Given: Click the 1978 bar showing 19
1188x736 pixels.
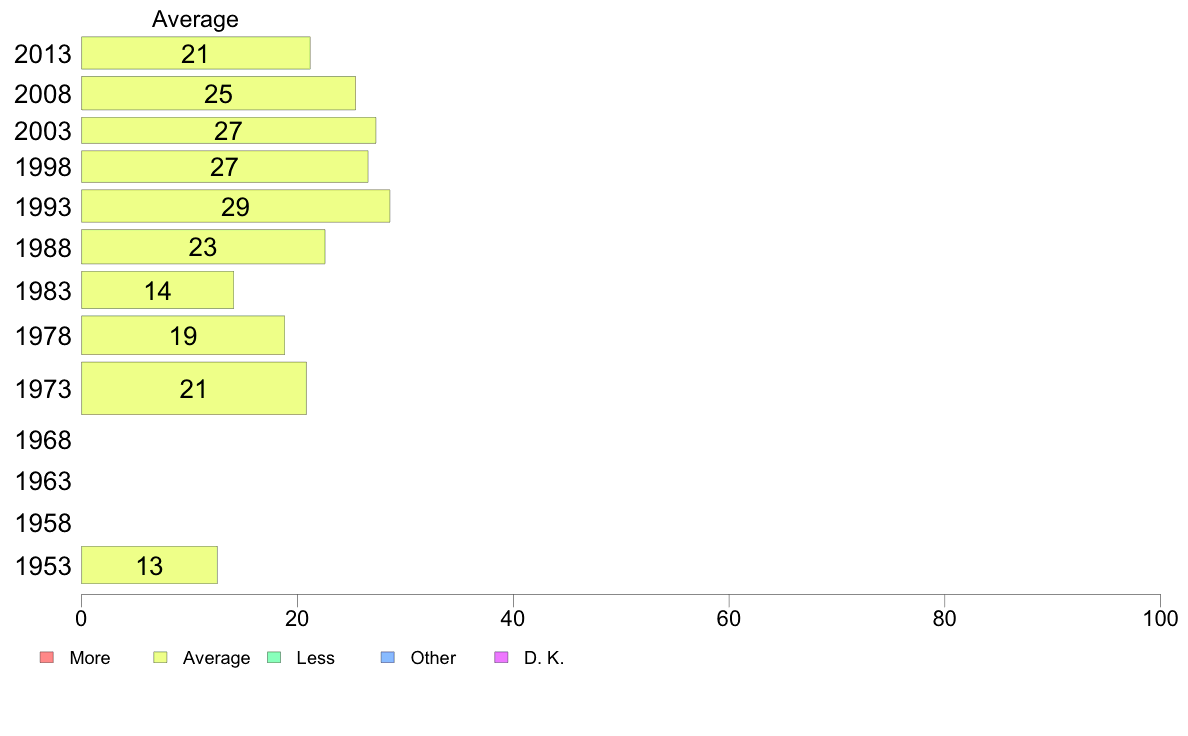Looking at the screenshot, I should tap(183, 335).
